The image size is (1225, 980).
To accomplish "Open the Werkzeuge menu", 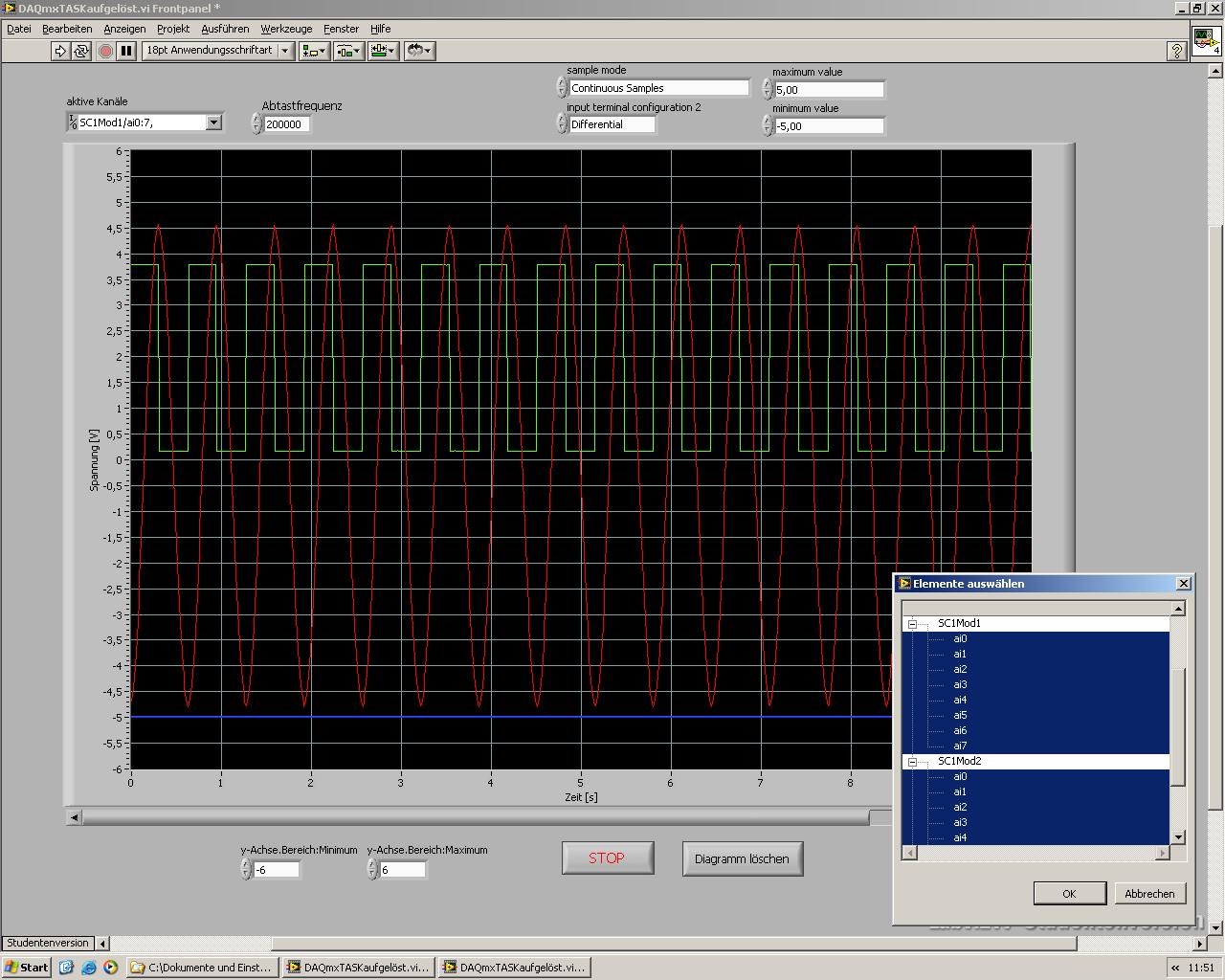I will point(286,29).
